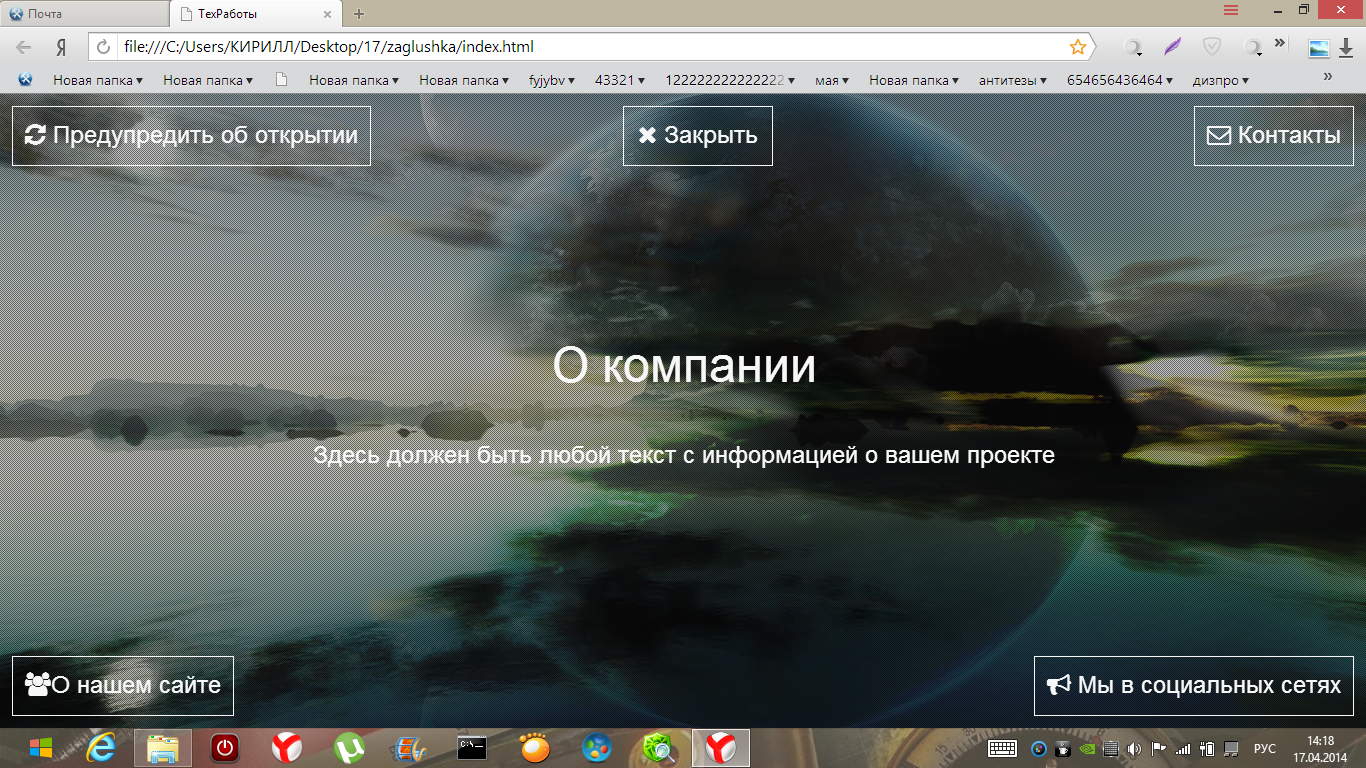Click the refresh icon in "Предупредить об открытии"
The image size is (1366, 768).
coord(35,135)
